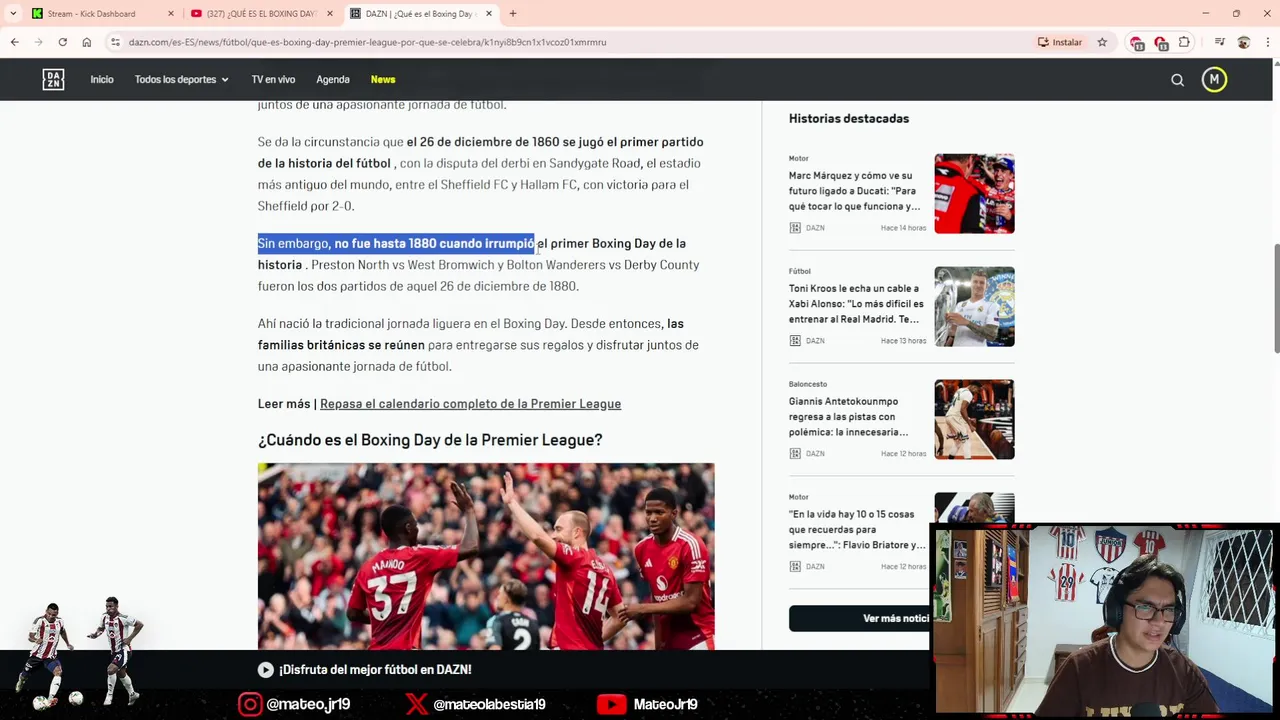Go forward with browser forward arrow
This screenshot has height=720, width=1280.
click(38, 42)
